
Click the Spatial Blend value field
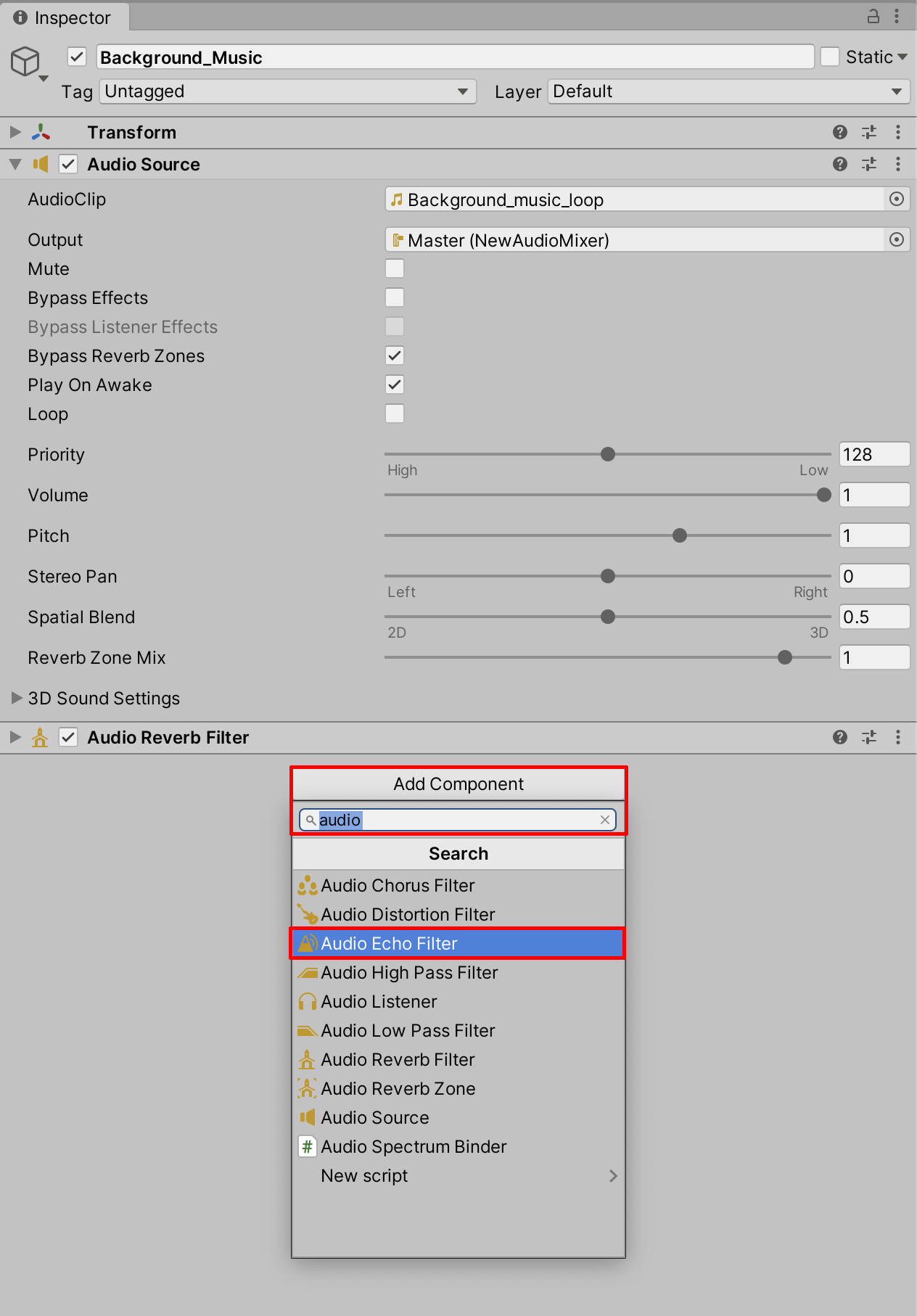coord(874,617)
